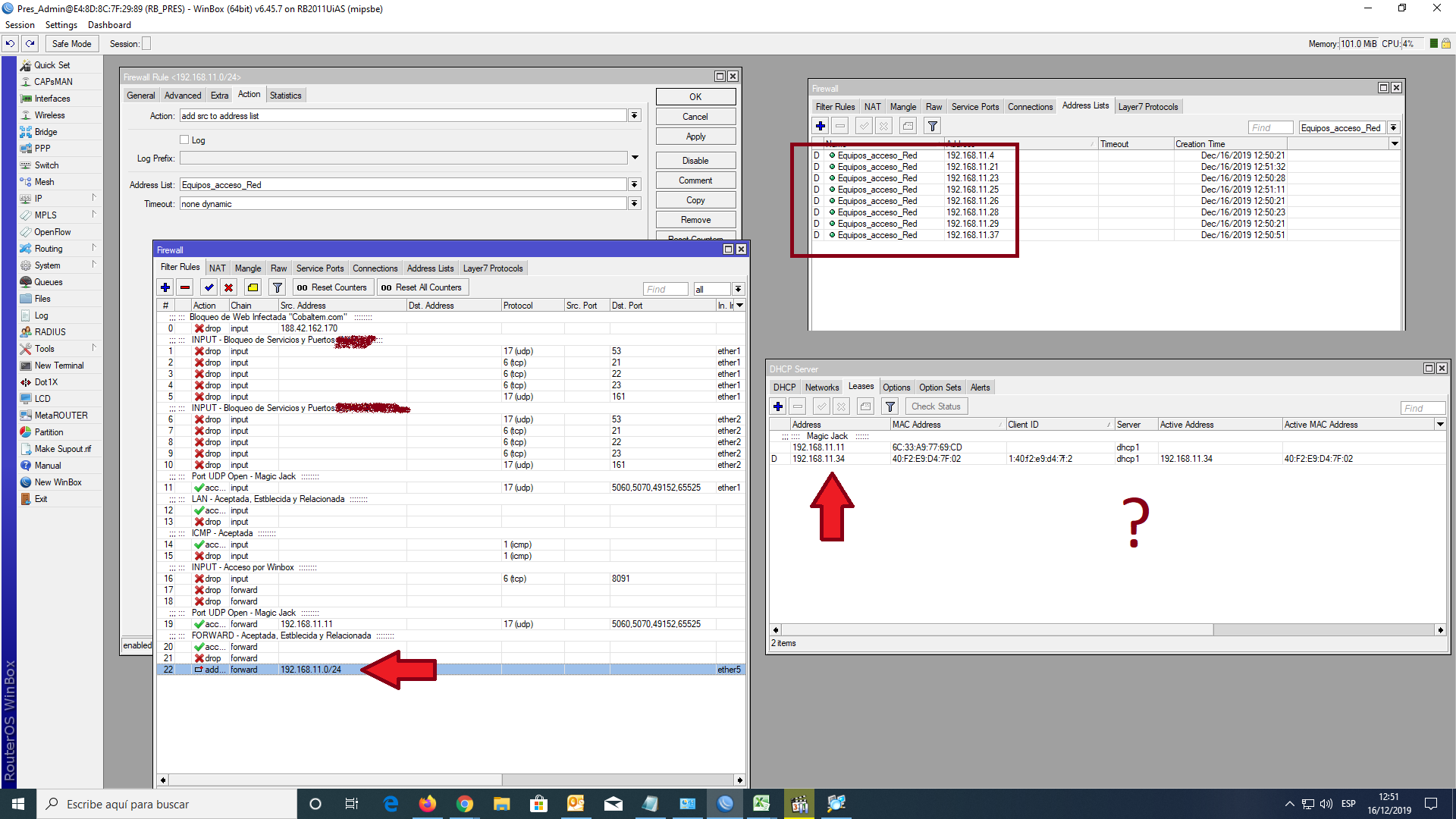The width and height of the screenshot is (1456, 819).
Task: Open Wireless in sidebar
Action: [49, 115]
